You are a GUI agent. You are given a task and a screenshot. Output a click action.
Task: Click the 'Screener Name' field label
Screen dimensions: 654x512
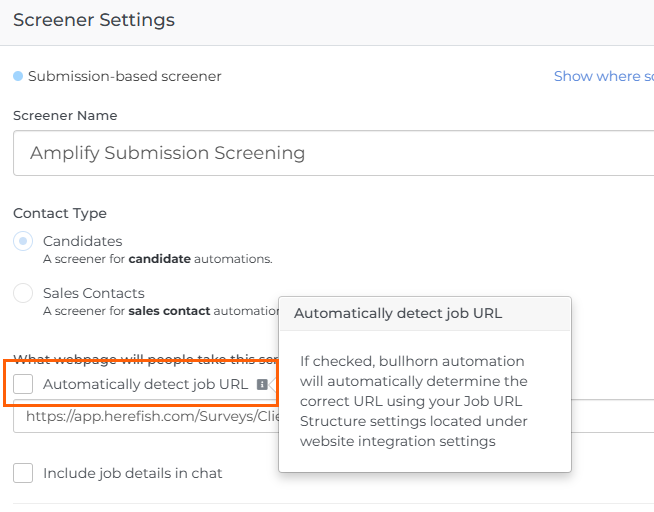[65, 115]
